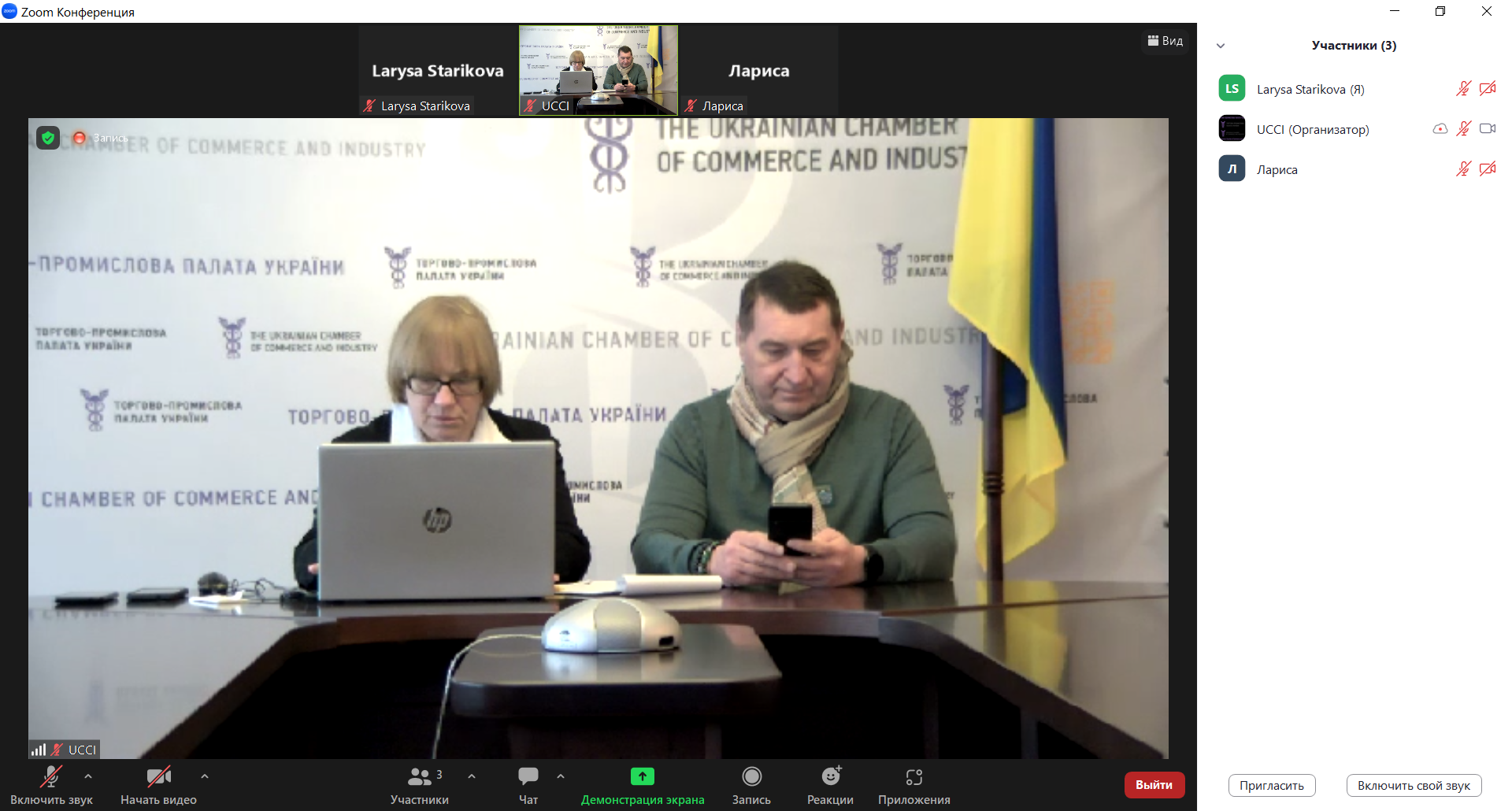Viewport: 1512px width, 811px height.
Task: Open the Вид view layout menu
Action: pyautogui.click(x=1165, y=41)
